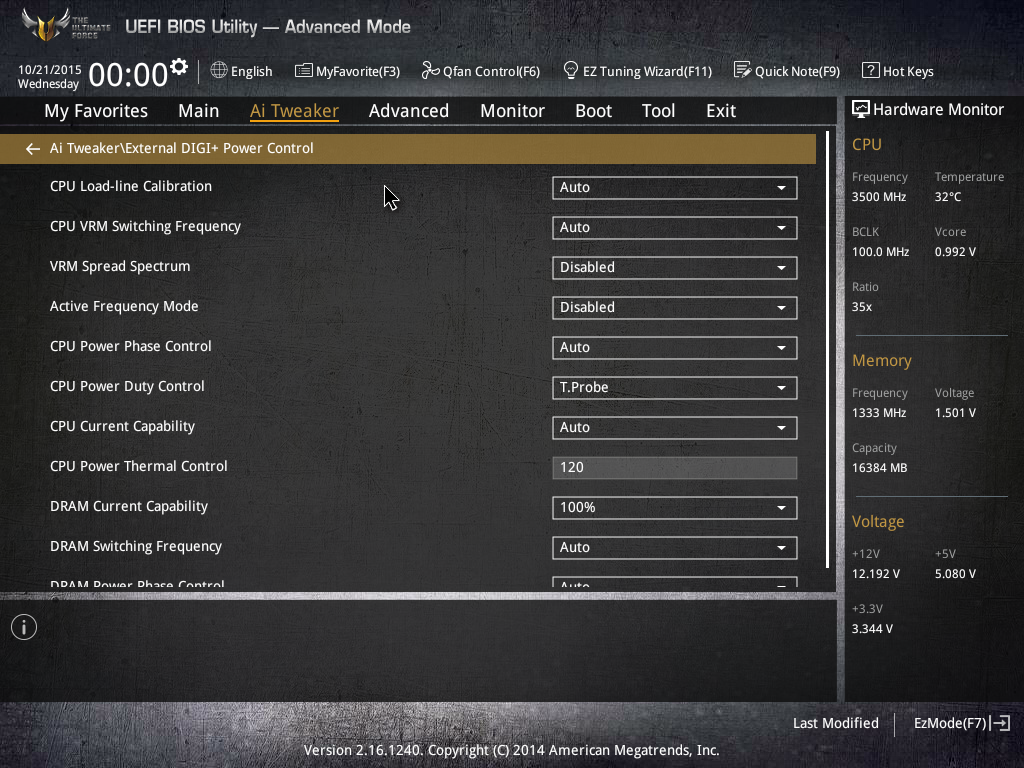The image size is (1024, 768).
Task: Click the 16384 MB capacity value
Action: click(879, 468)
